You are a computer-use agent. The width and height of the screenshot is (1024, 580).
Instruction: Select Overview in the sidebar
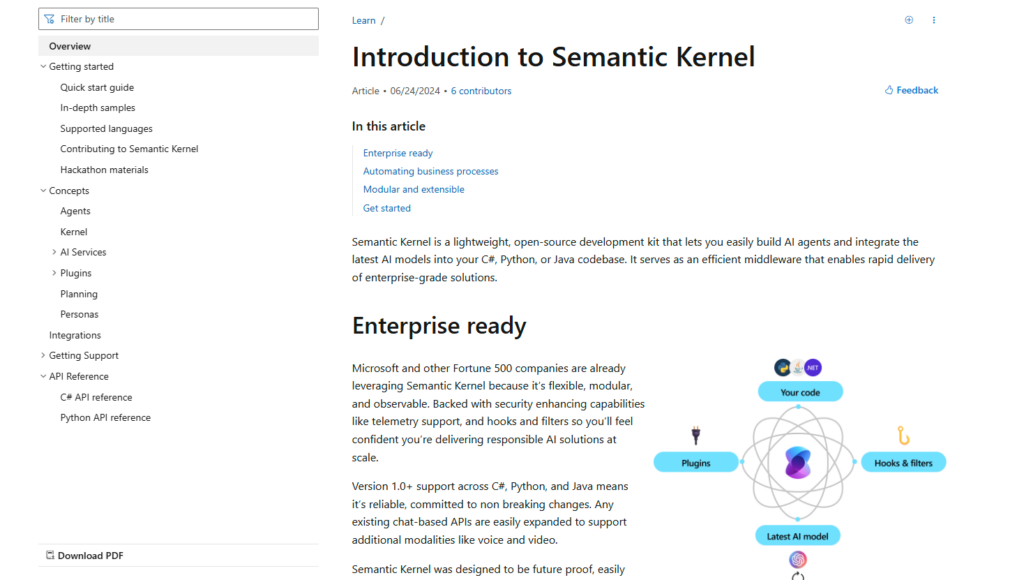pyautogui.click(x=70, y=46)
